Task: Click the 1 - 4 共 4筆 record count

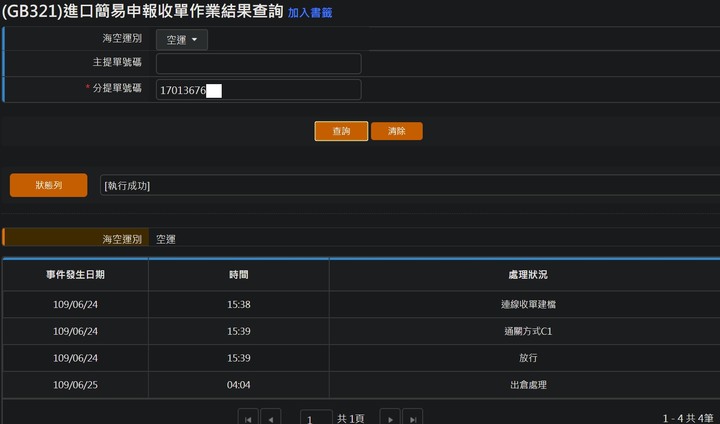Action: [x=687, y=418]
